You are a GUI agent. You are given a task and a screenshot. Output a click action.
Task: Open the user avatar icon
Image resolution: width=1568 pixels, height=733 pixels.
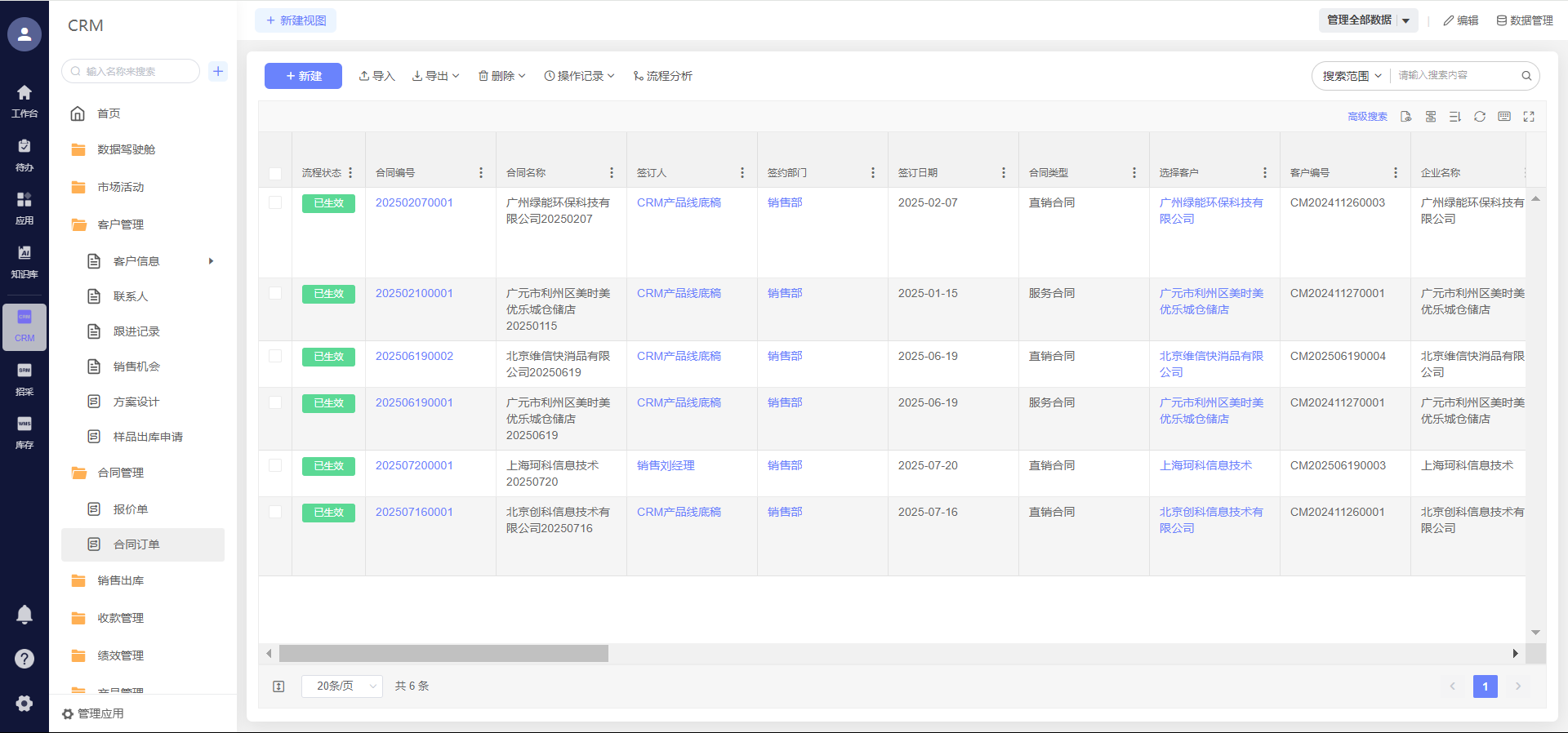[24, 34]
